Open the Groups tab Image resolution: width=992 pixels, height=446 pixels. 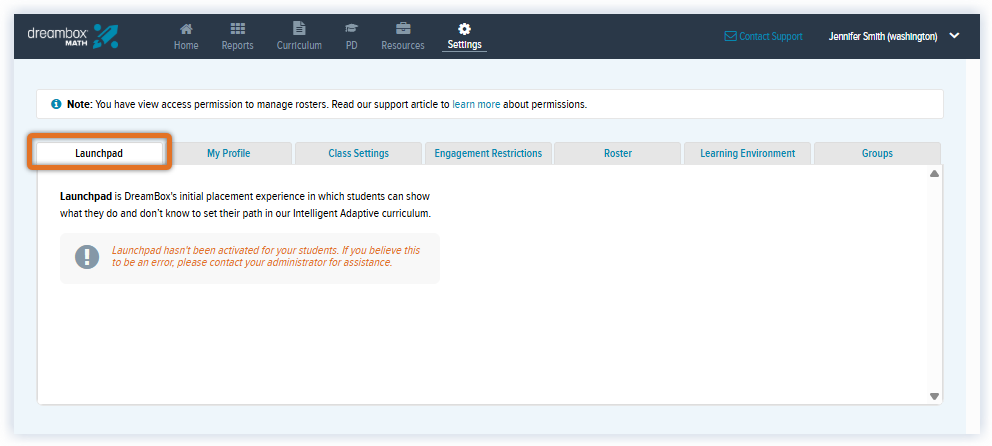877,153
